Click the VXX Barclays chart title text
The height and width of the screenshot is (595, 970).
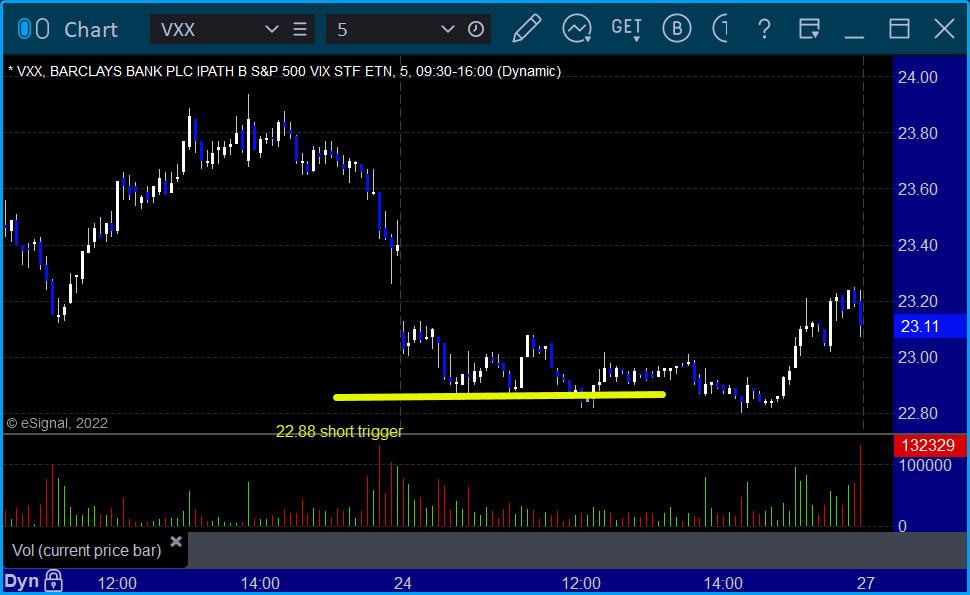(x=285, y=71)
